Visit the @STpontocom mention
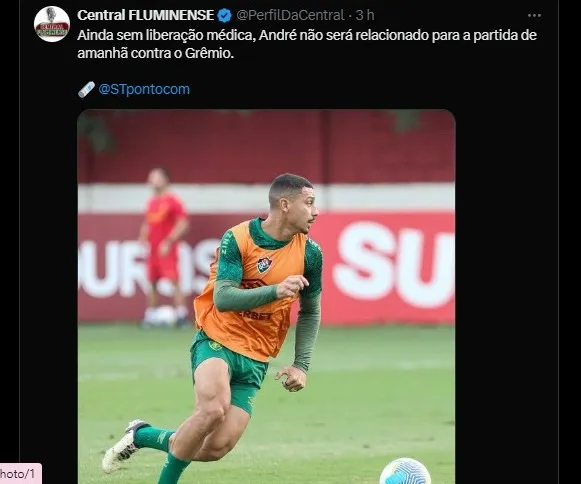The width and height of the screenshot is (581, 484). click(x=144, y=89)
